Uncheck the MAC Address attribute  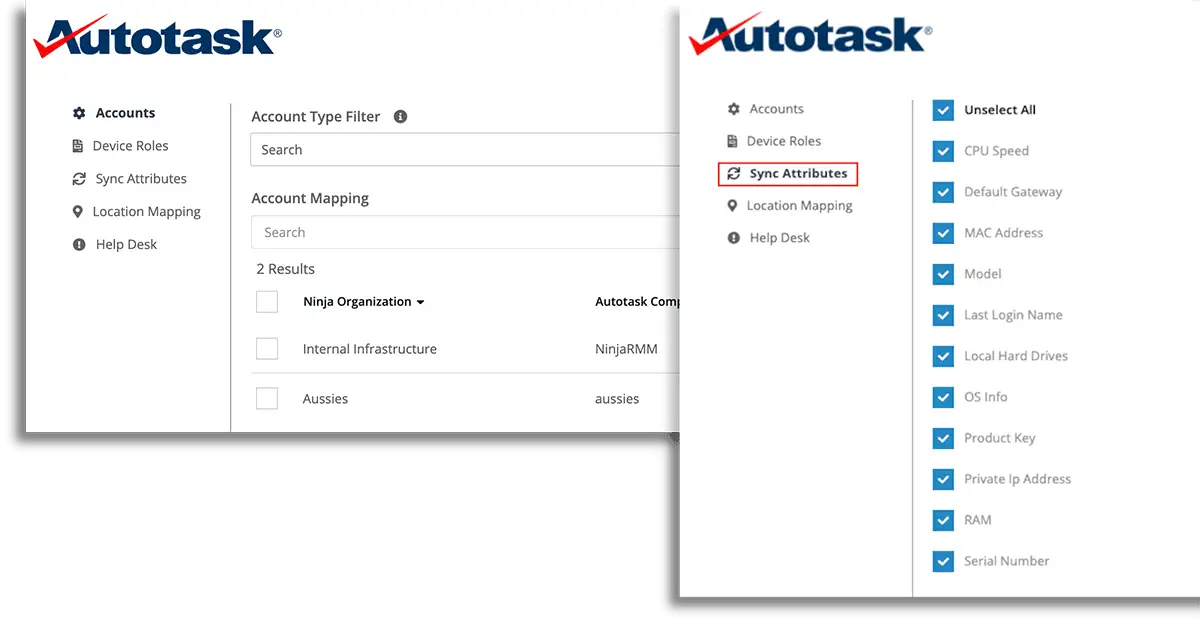click(x=943, y=233)
